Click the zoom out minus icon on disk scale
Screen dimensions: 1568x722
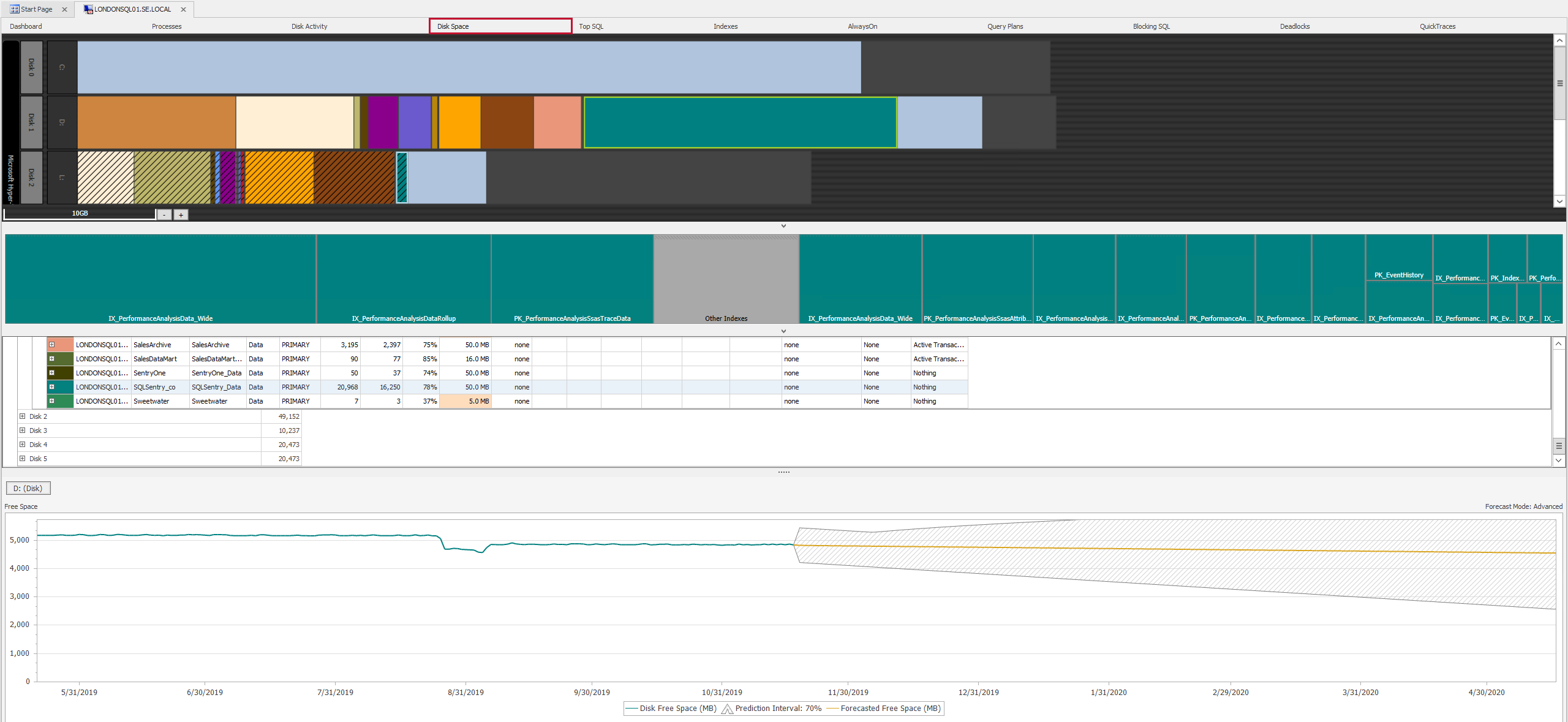(x=164, y=214)
